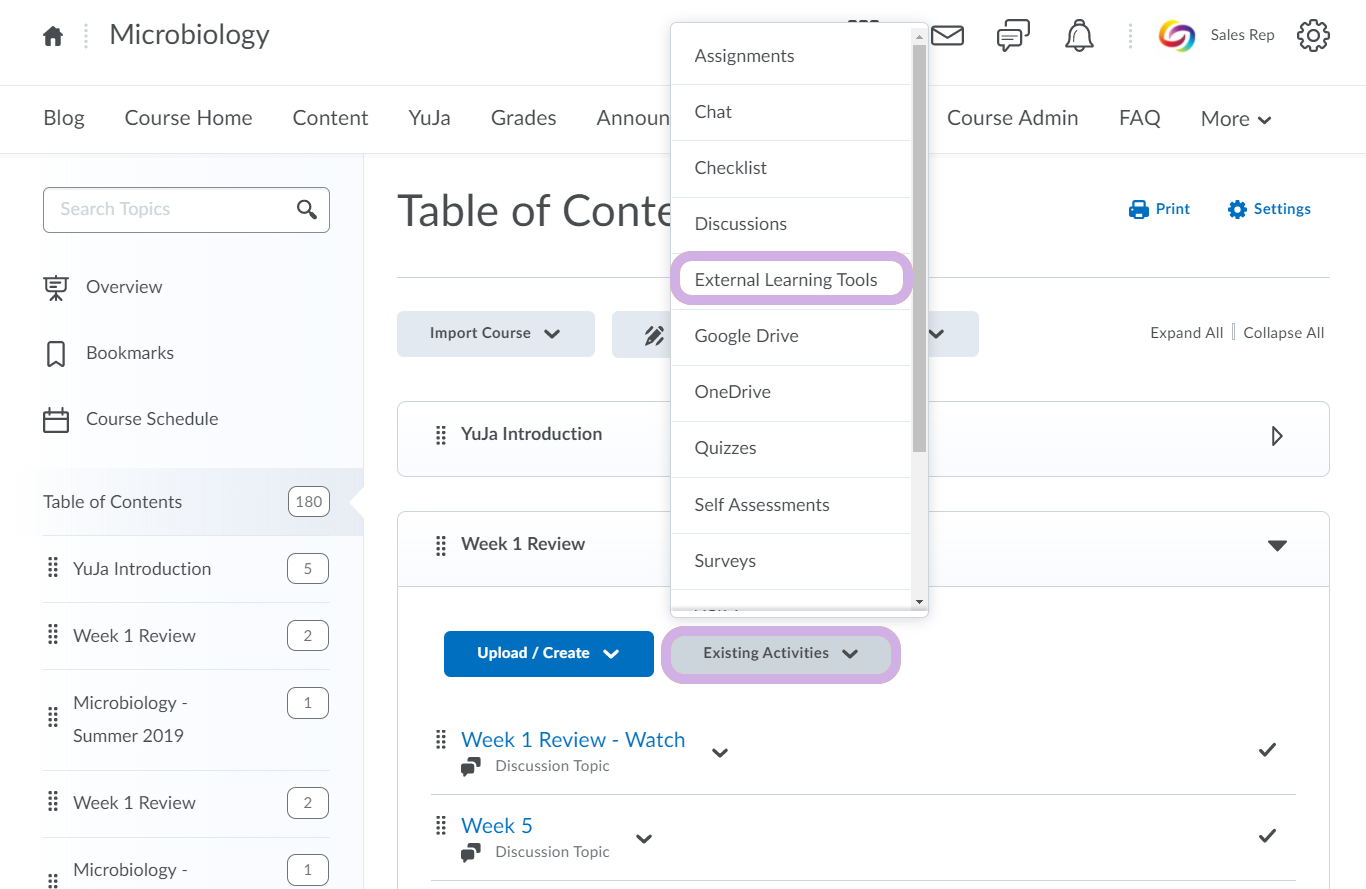Click the Overview presentation icon
The height and width of the screenshot is (889, 1366).
56,288
